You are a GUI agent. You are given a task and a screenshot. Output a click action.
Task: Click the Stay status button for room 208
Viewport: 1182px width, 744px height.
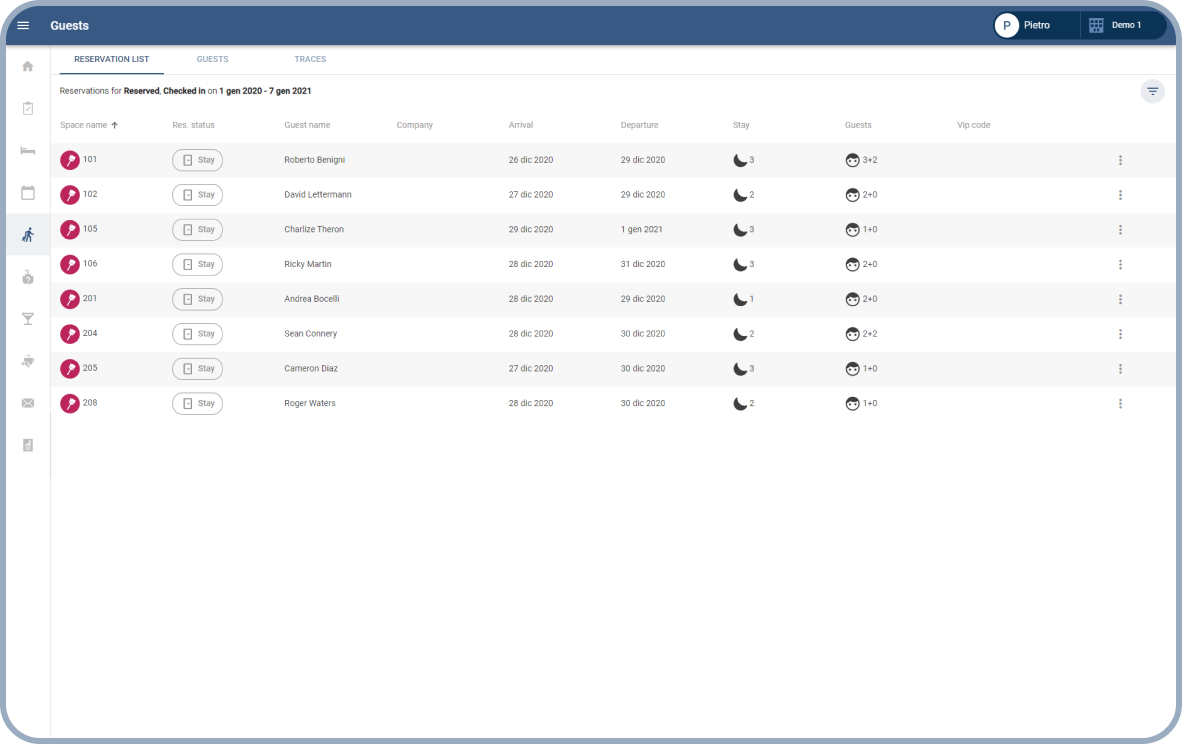coord(197,403)
